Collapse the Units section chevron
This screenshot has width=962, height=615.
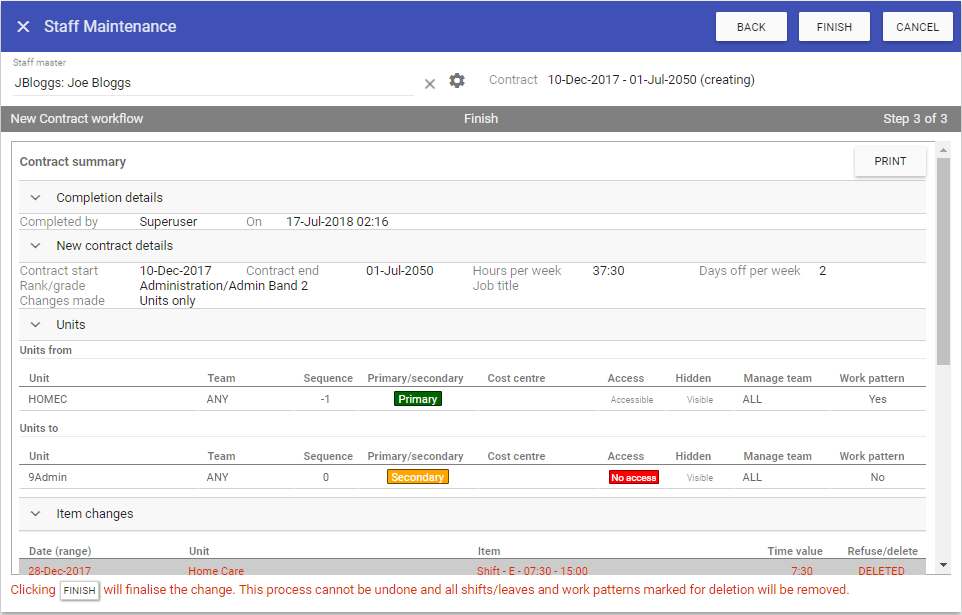[x=36, y=325]
